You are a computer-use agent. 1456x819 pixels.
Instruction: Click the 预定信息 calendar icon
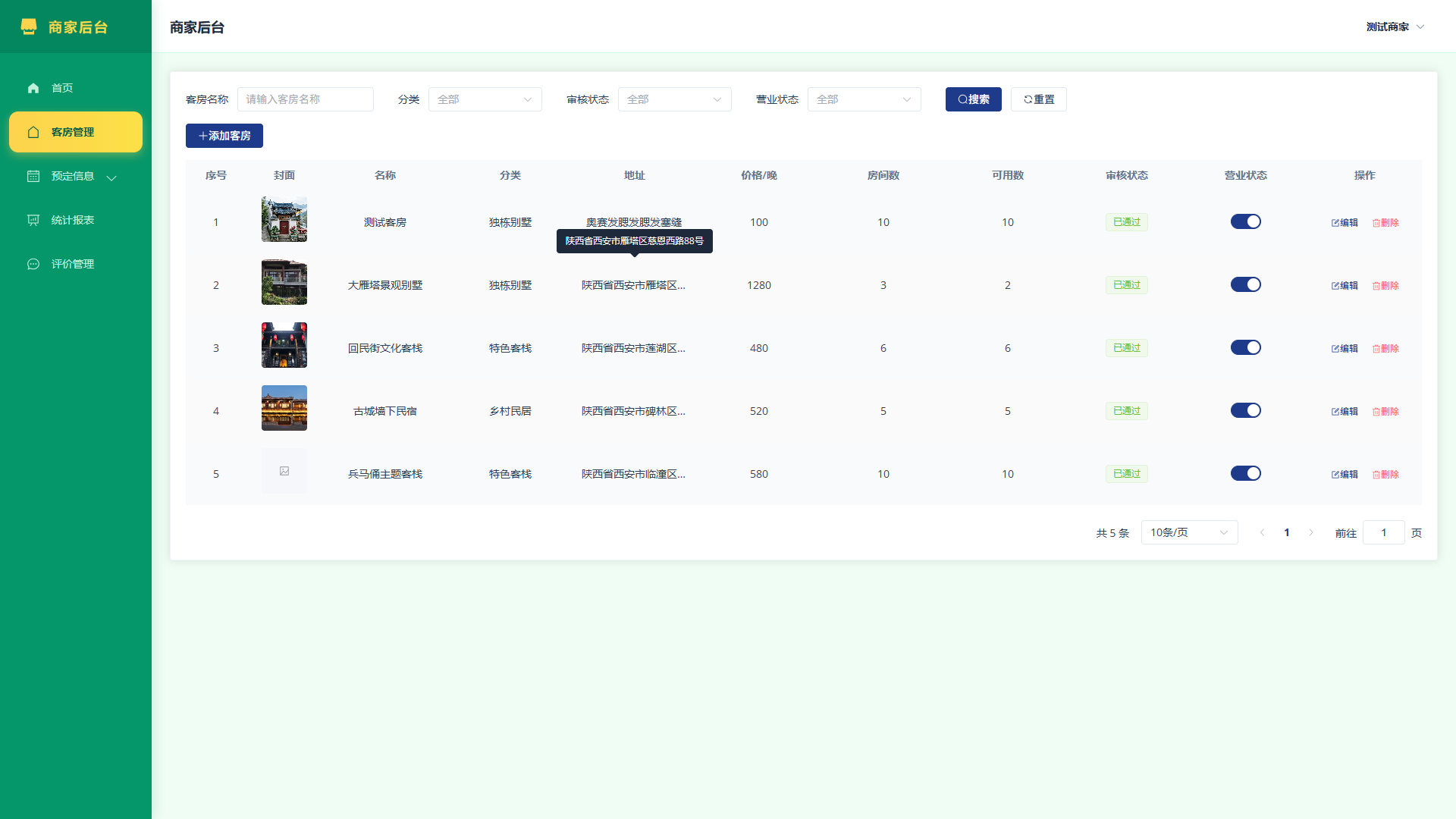point(33,176)
